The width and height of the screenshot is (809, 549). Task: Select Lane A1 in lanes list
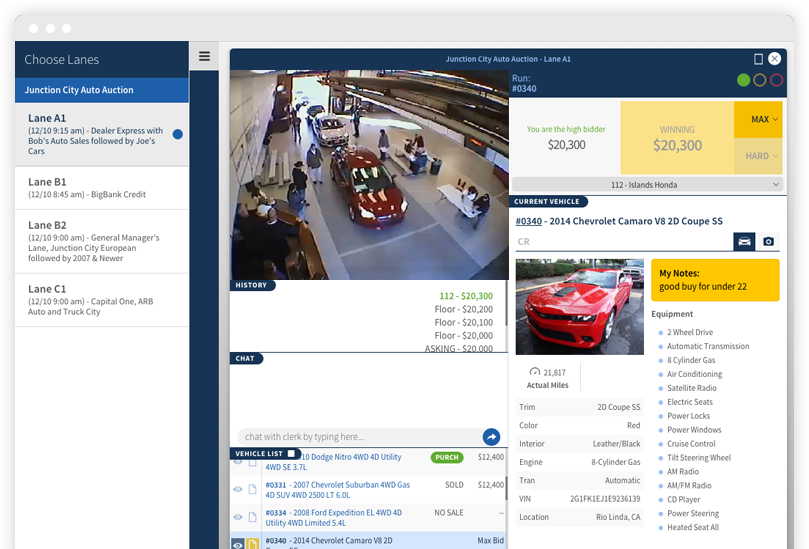click(x=102, y=134)
